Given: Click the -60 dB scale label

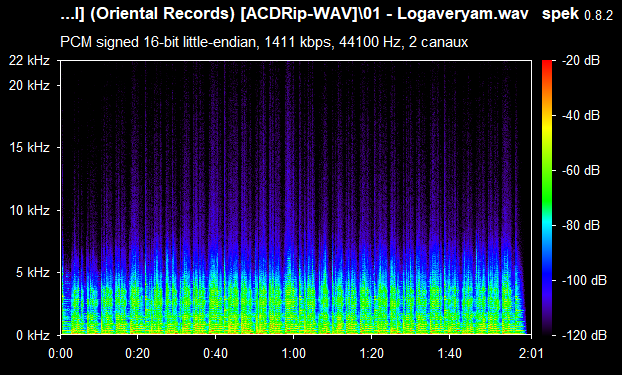Looking at the screenshot, I should [580, 171].
